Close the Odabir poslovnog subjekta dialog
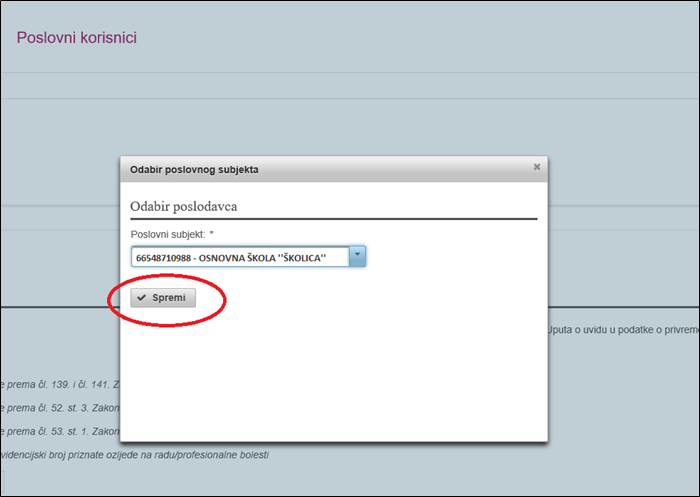Viewport: 700px width, 497px height. pyautogui.click(x=536, y=167)
